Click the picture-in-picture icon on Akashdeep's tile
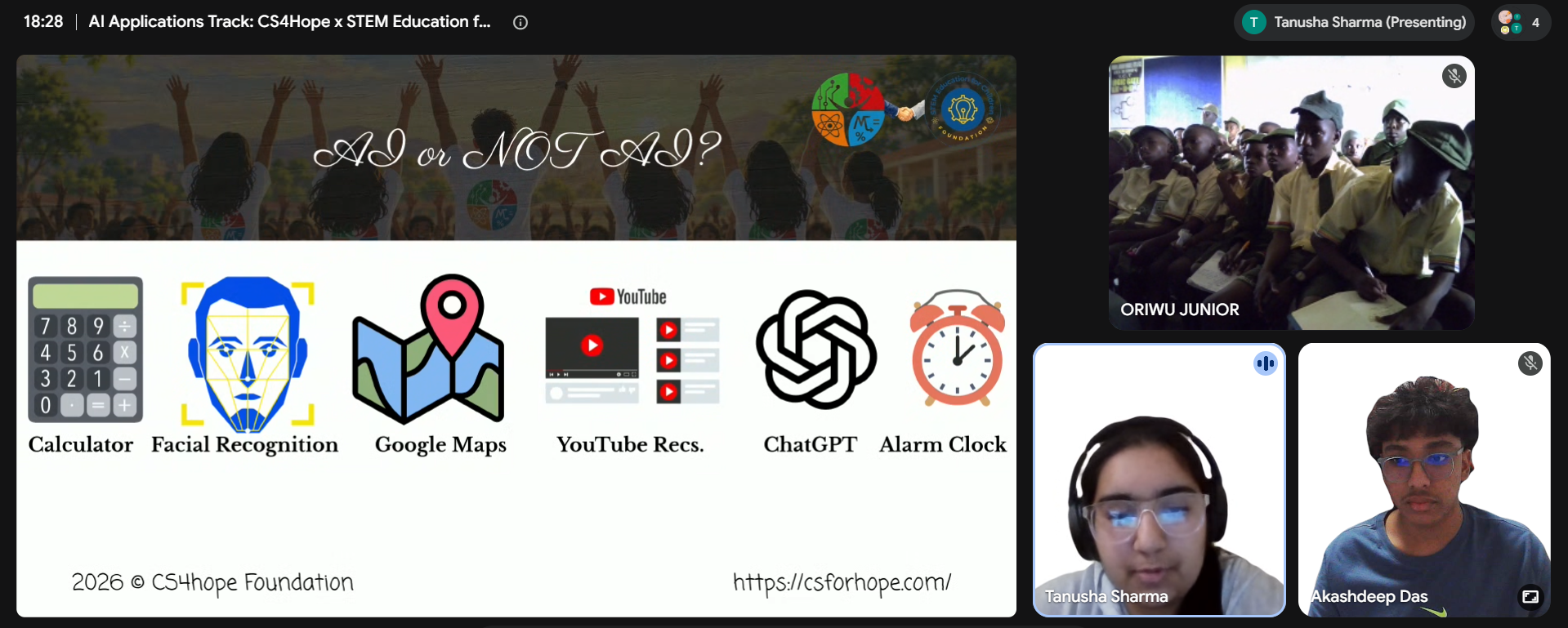This screenshot has height=628, width=1568. point(1530,597)
